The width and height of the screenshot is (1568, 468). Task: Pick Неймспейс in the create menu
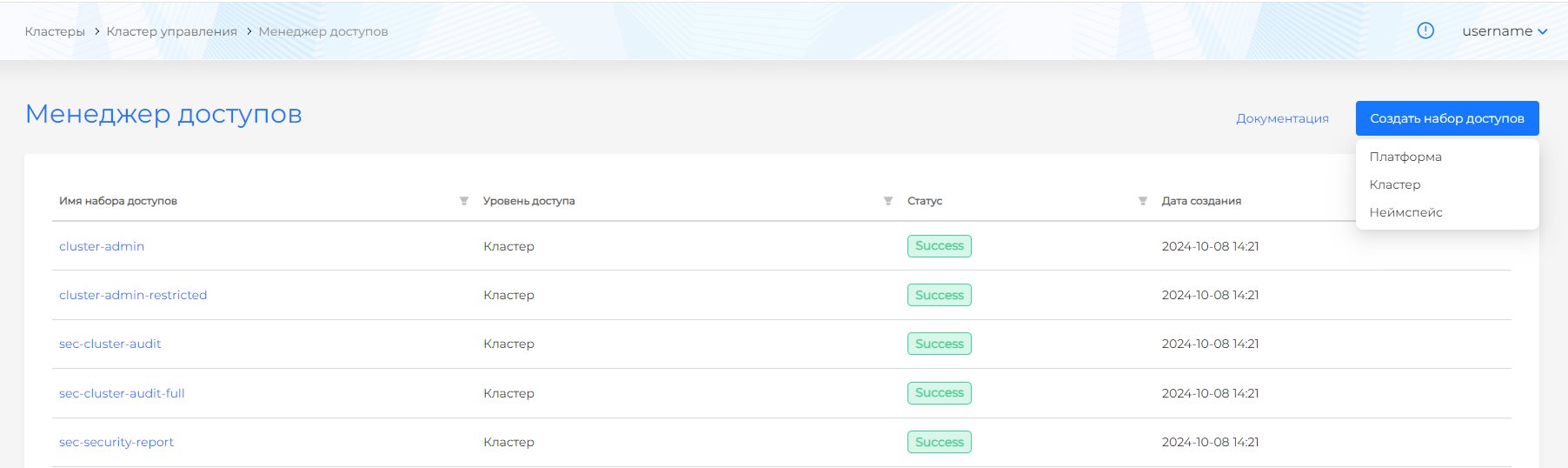pos(1405,212)
